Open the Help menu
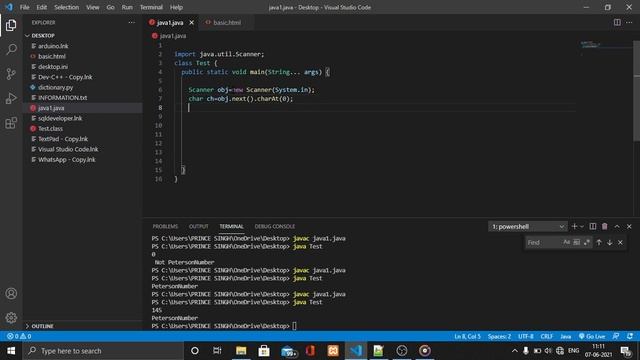 (176, 7)
